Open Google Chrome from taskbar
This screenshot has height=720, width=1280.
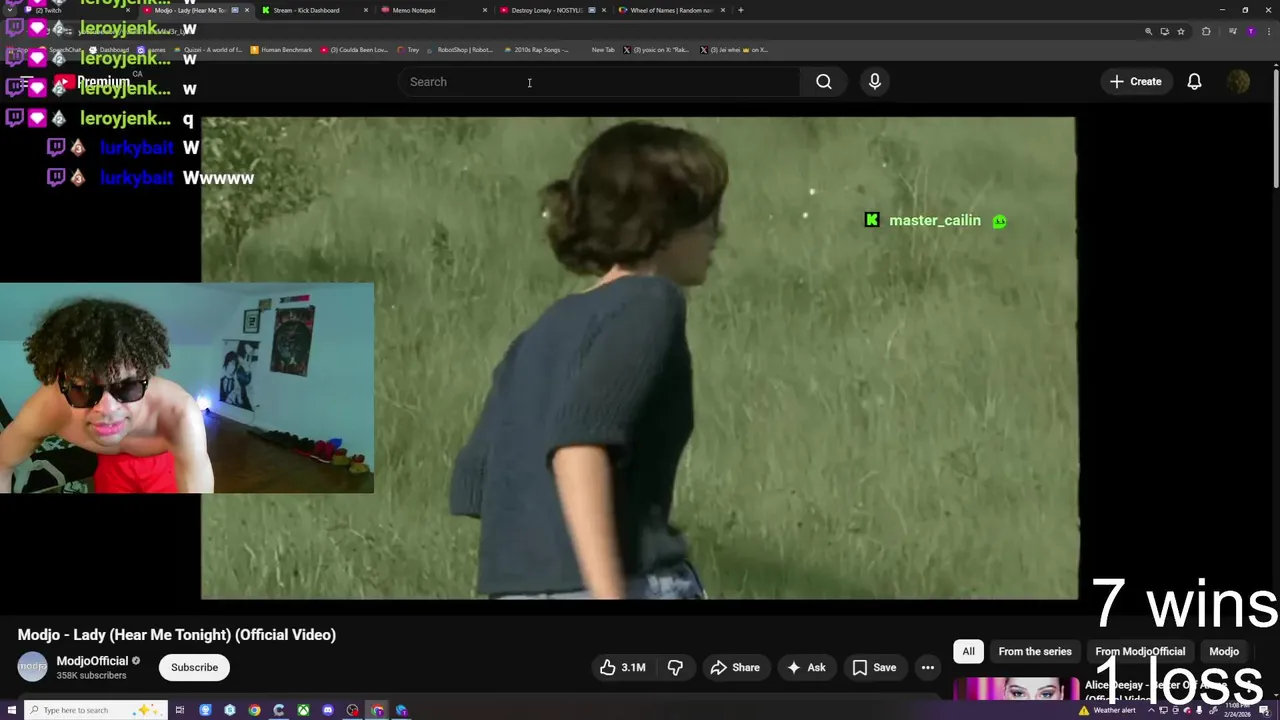click(x=254, y=710)
